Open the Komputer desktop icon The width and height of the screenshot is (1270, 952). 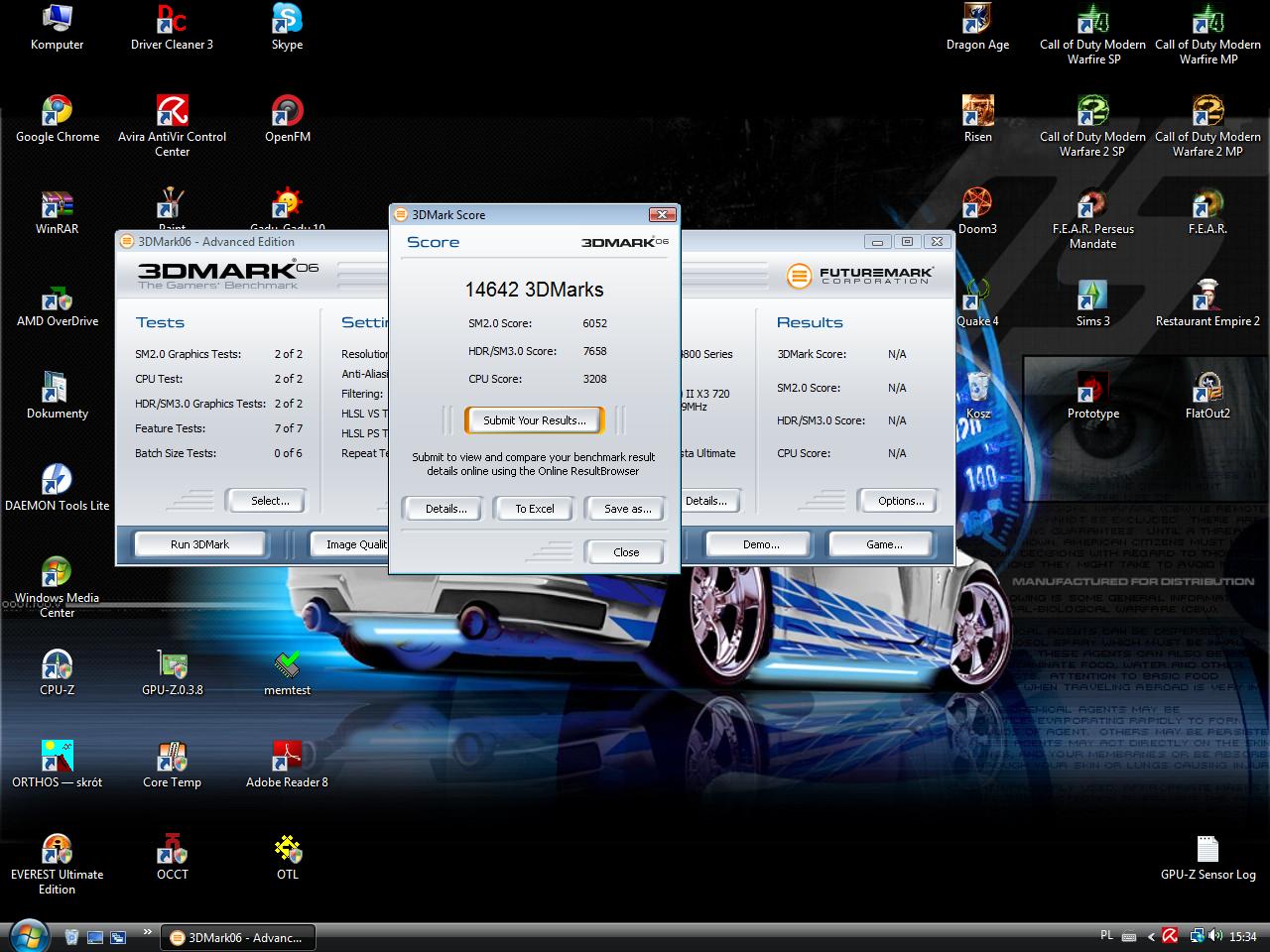(57, 27)
